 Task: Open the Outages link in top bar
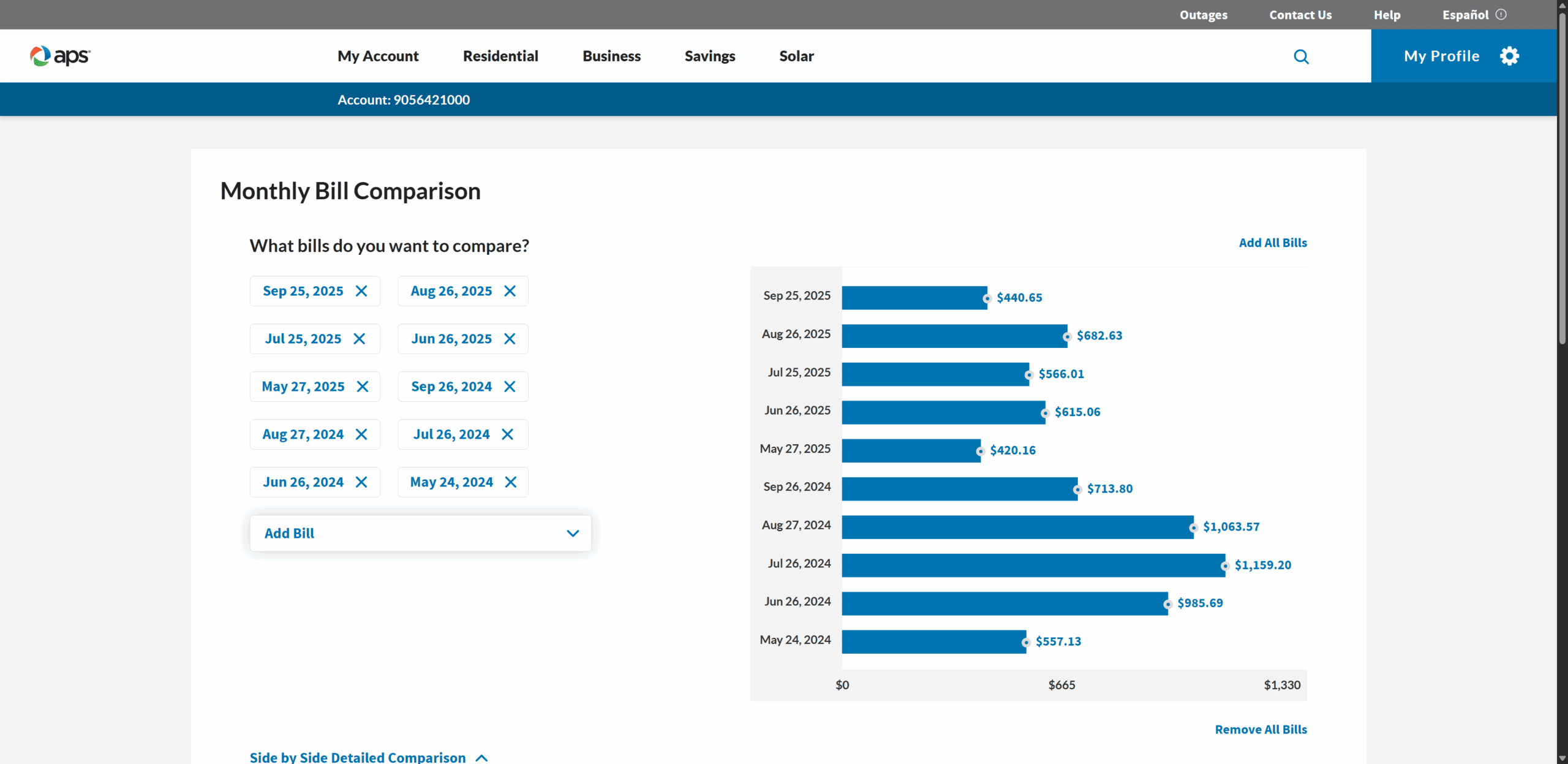[1204, 15]
